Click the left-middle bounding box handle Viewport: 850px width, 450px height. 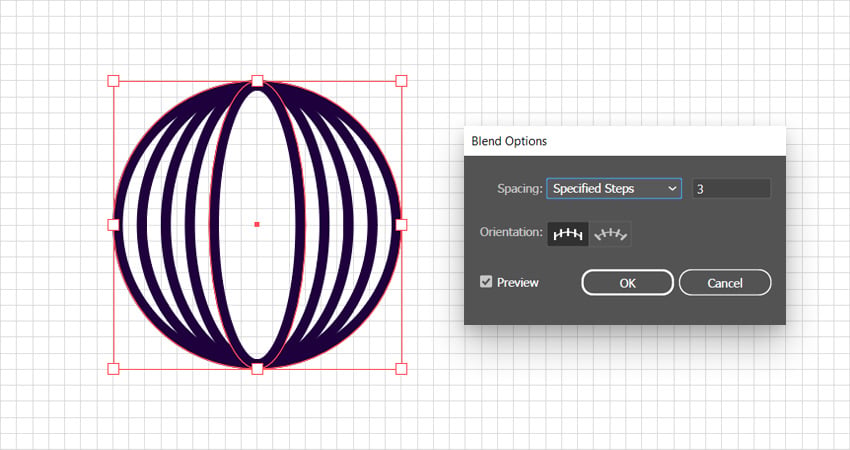pyautogui.click(x=113, y=224)
